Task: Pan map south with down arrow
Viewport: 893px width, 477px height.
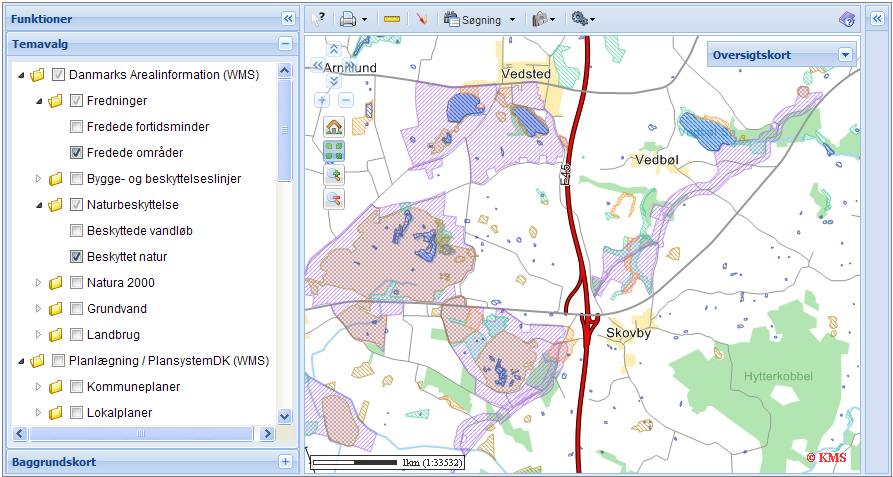Action: [x=334, y=81]
